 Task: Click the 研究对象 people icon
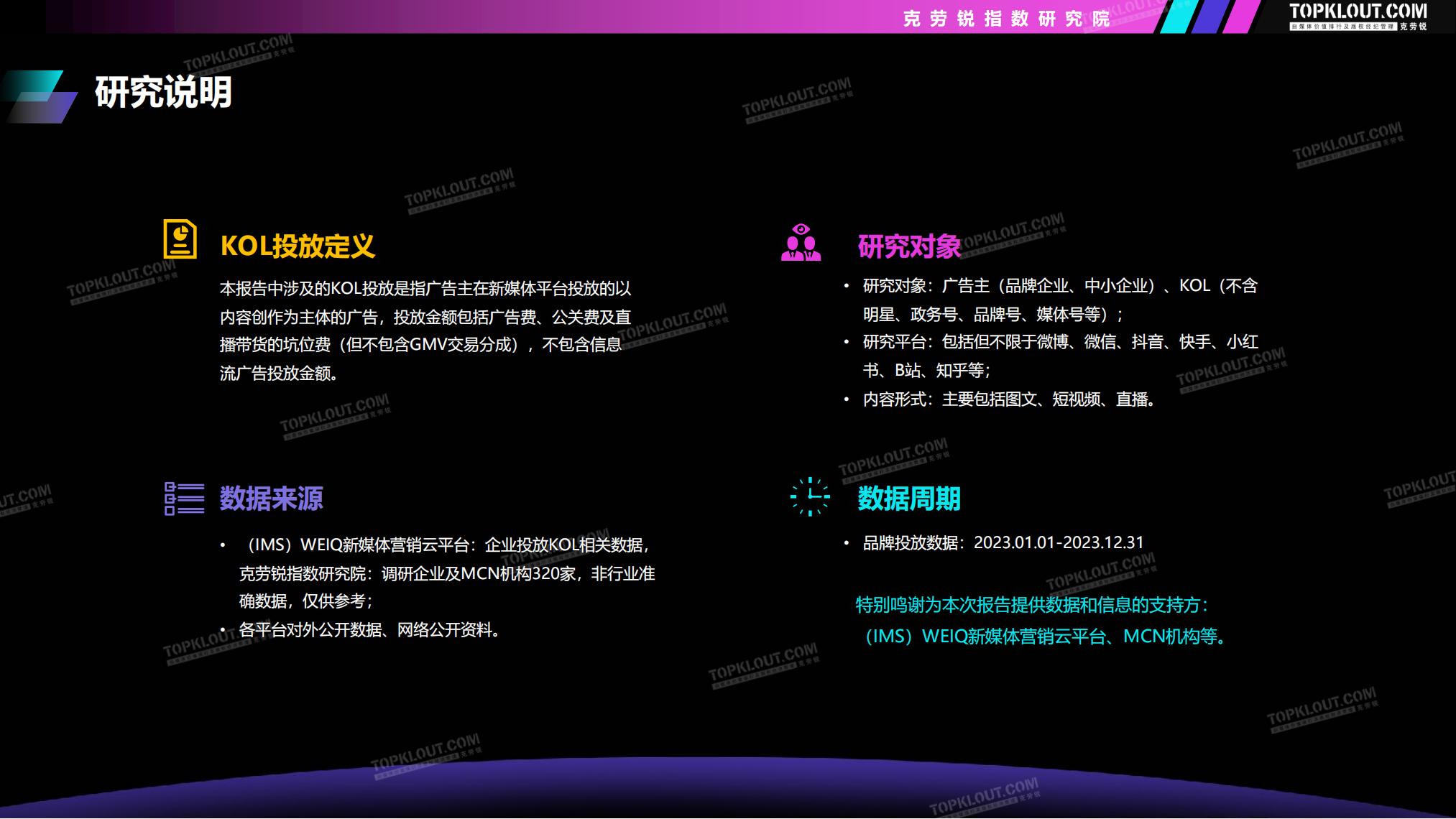(x=801, y=241)
